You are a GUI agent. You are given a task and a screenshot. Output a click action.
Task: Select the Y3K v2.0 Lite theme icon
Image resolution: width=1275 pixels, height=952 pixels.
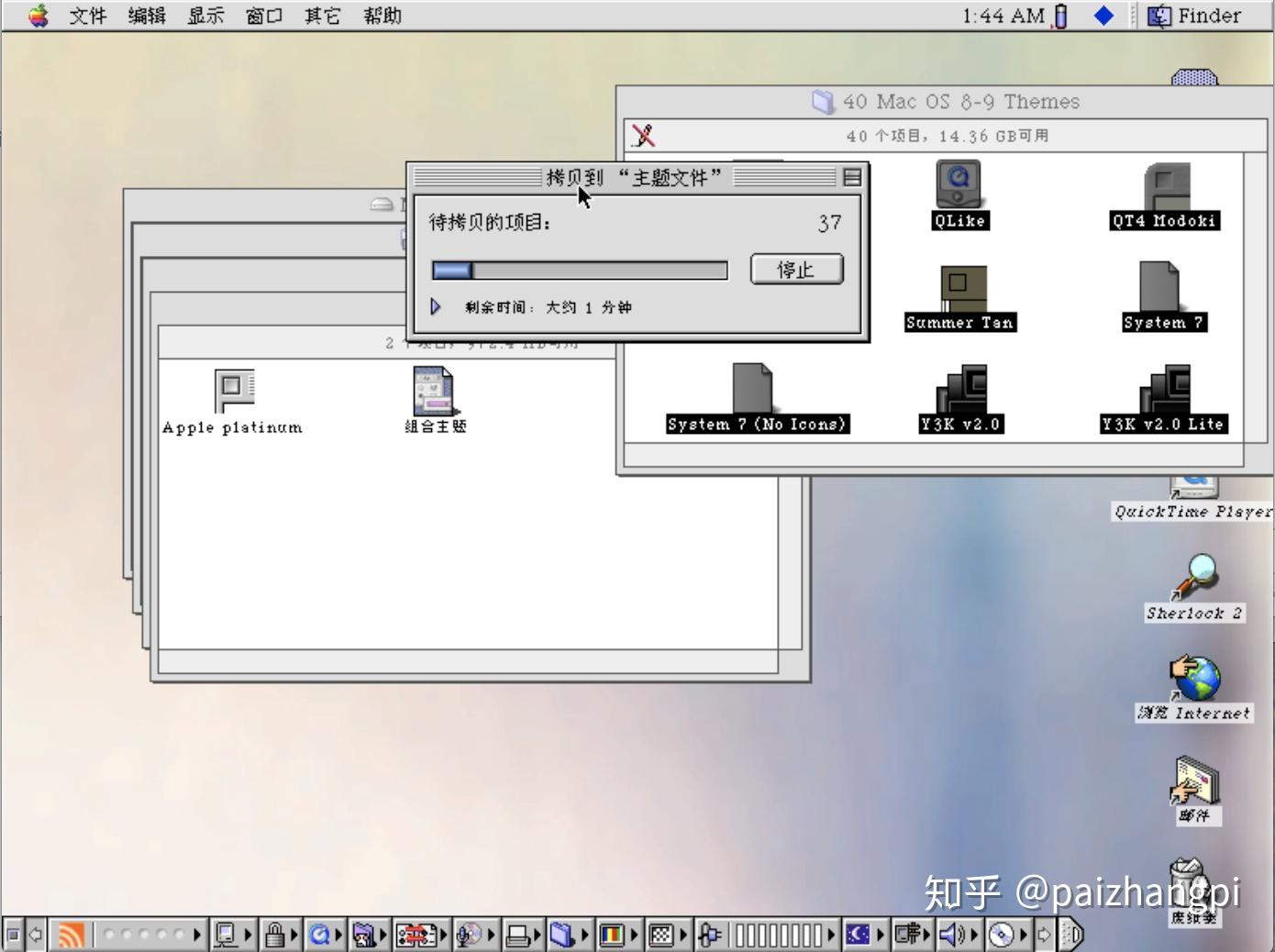coord(1165,389)
